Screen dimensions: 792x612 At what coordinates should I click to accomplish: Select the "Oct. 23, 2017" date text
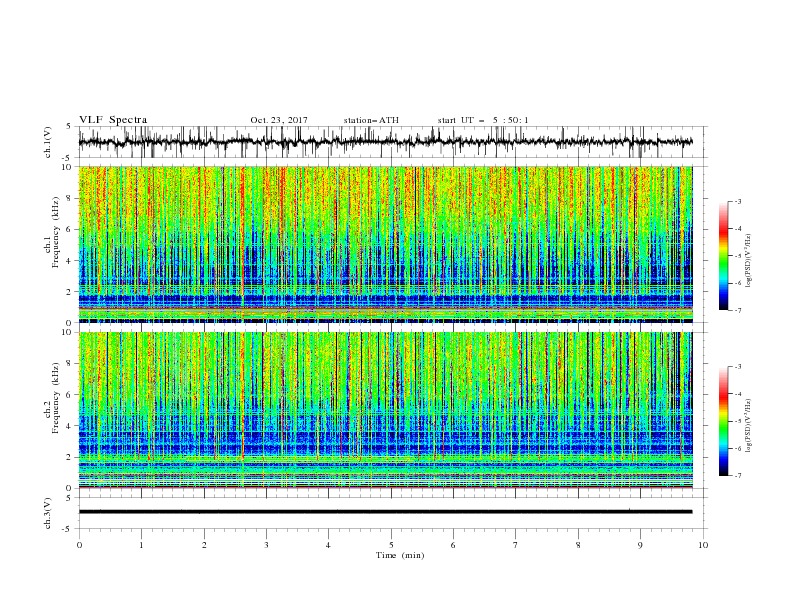tap(279, 120)
